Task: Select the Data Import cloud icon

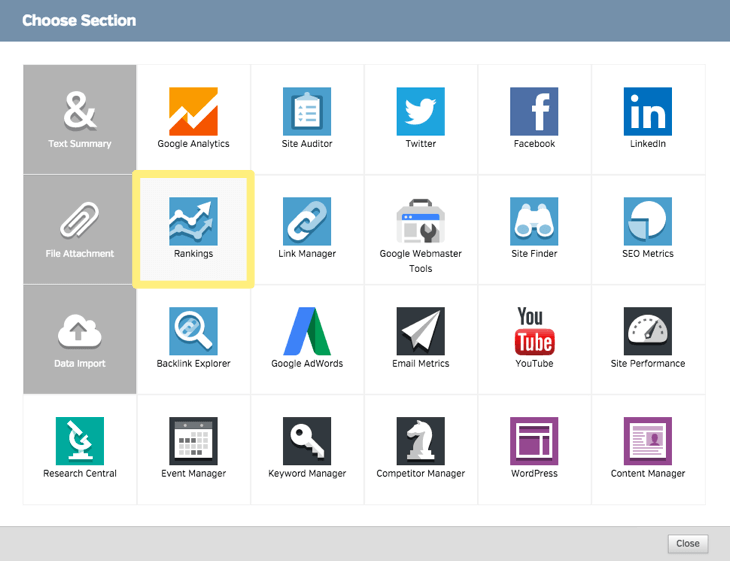Action: pos(80,331)
